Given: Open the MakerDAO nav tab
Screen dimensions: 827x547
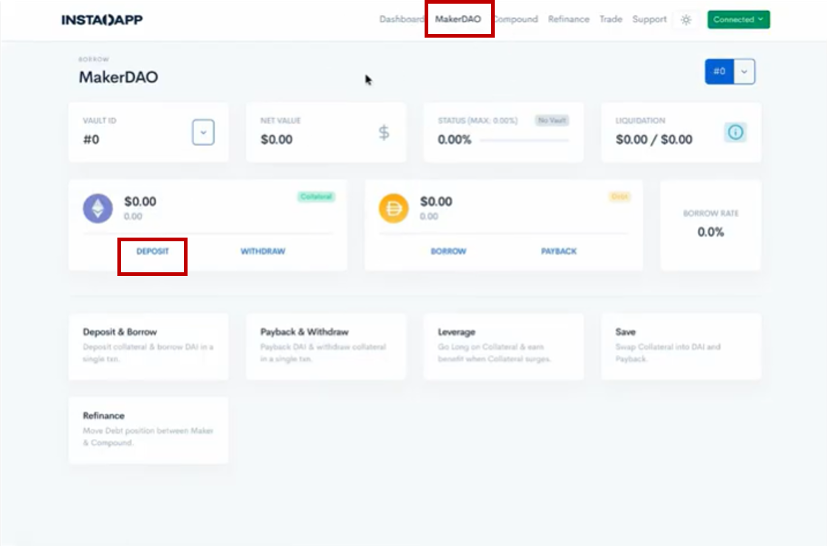Looking at the screenshot, I should (x=458, y=19).
